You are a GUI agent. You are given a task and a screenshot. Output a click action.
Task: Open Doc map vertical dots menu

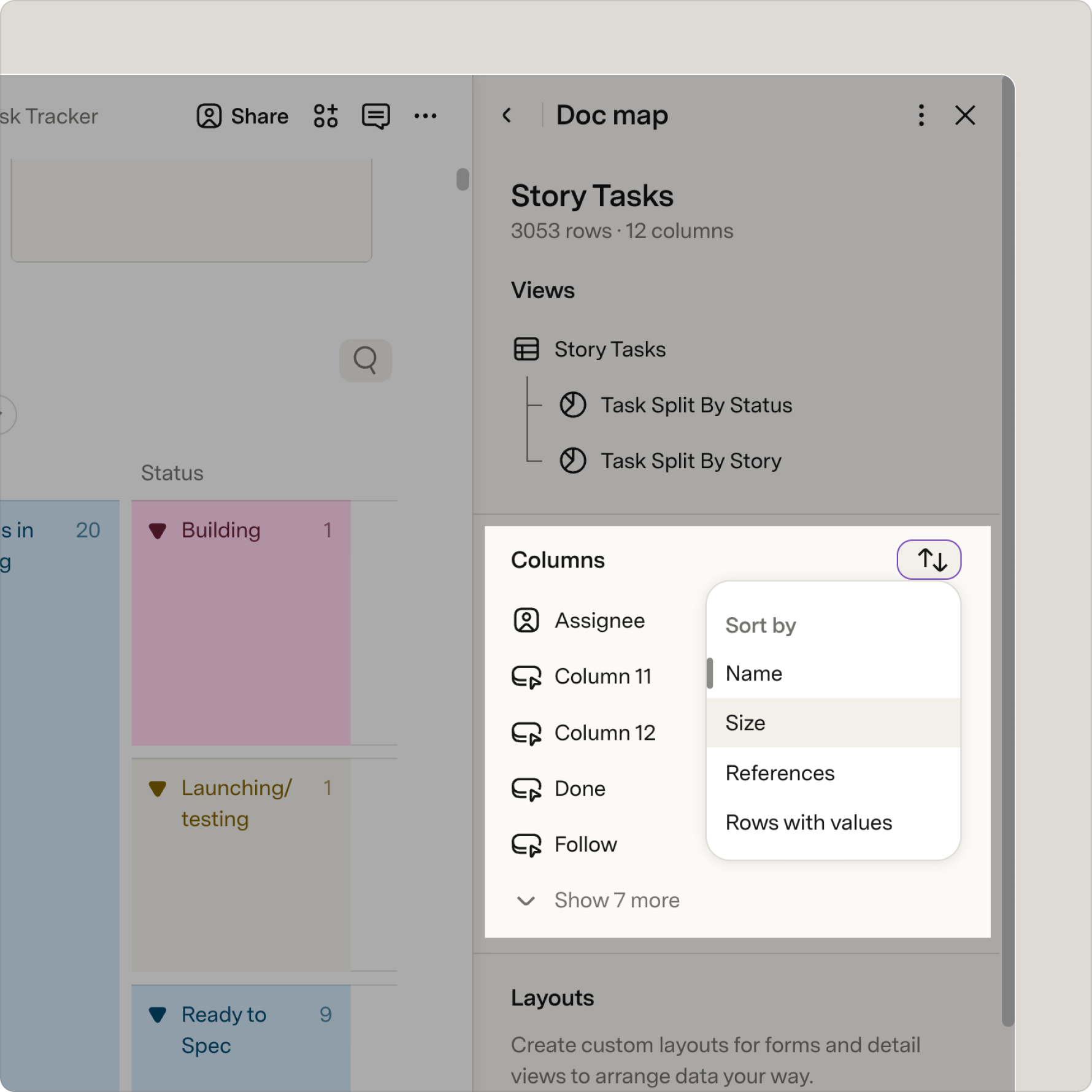click(921, 115)
